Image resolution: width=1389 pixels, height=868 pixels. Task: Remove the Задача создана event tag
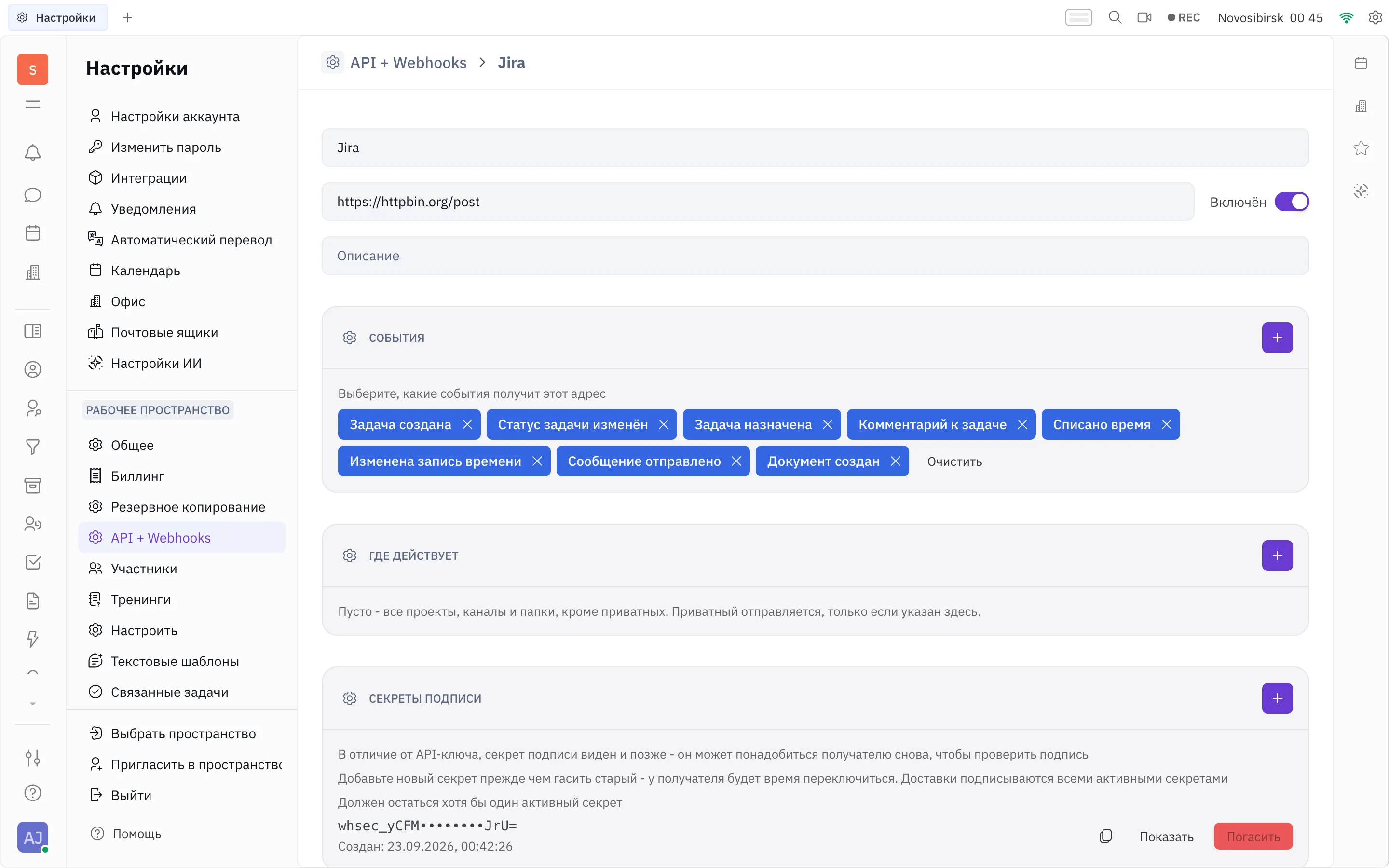pos(467,424)
